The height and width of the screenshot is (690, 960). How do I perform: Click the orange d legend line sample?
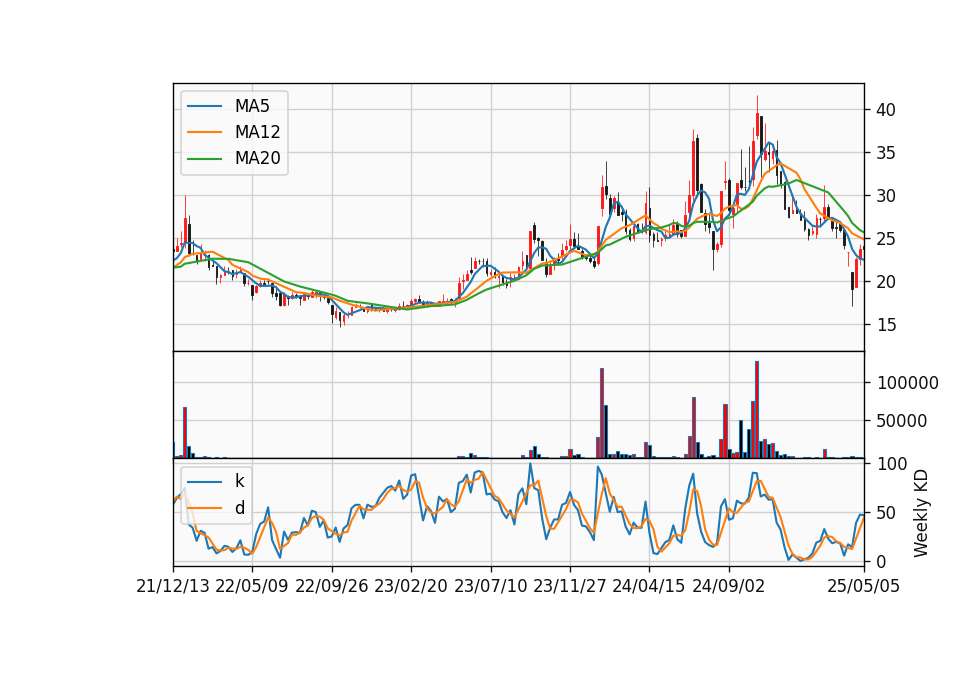pos(204,508)
